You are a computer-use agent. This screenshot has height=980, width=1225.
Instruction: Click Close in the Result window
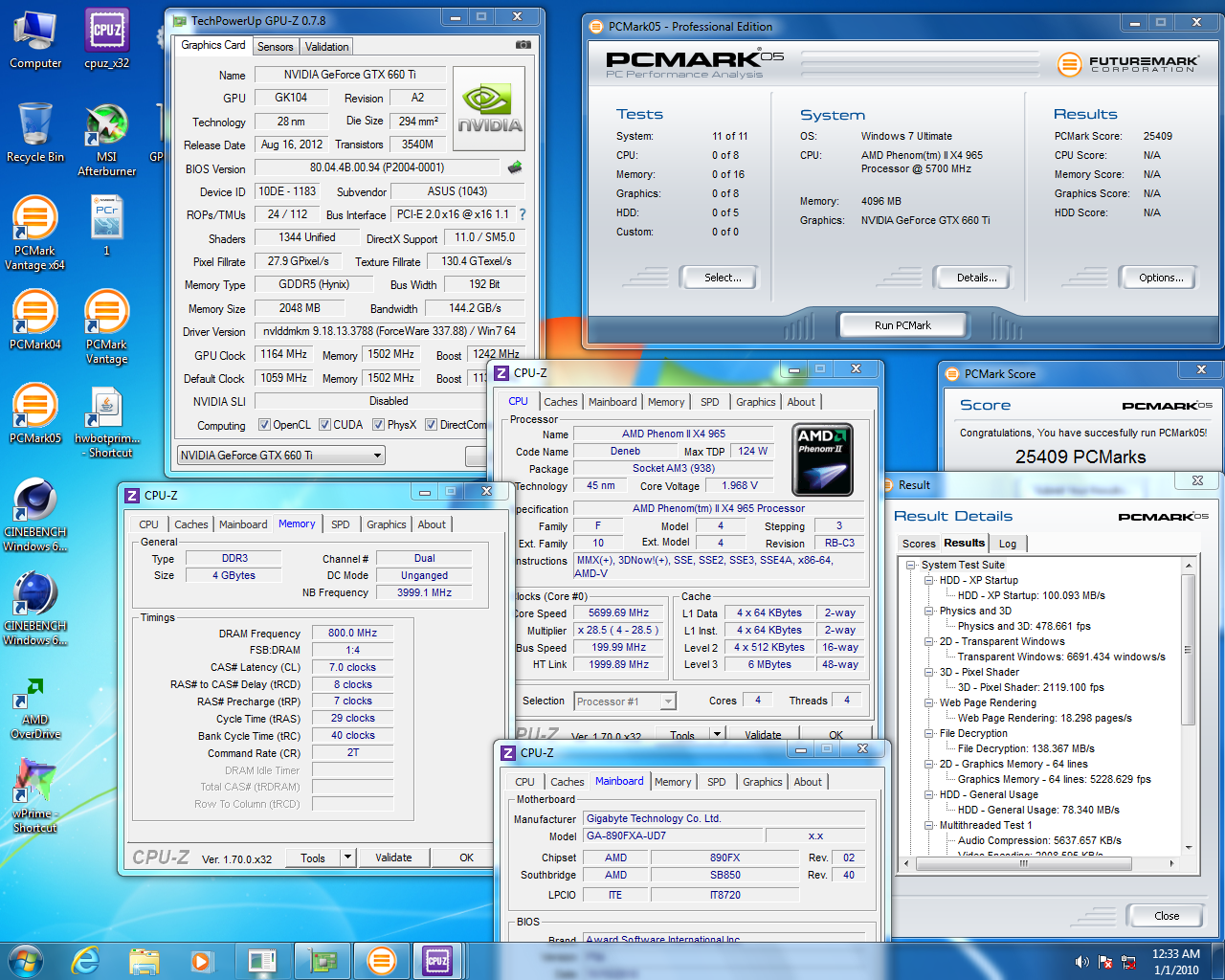(x=1167, y=916)
